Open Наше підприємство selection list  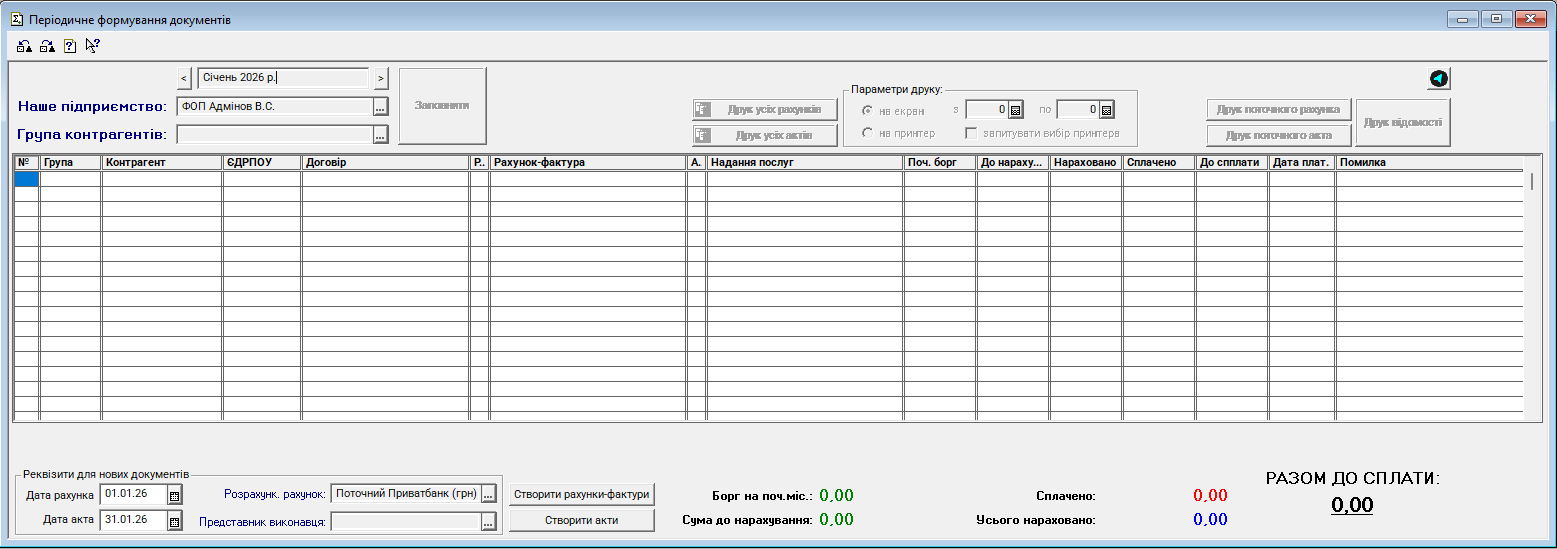click(x=381, y=107)
